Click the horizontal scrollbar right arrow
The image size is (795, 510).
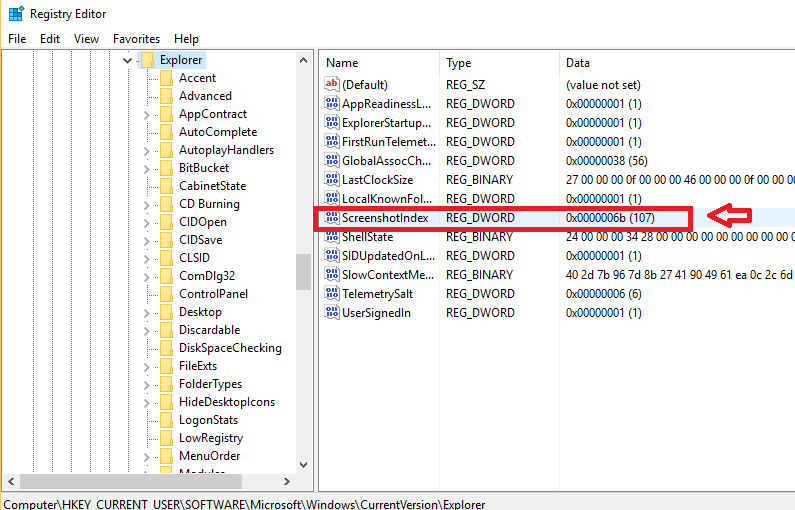[287, 481]
